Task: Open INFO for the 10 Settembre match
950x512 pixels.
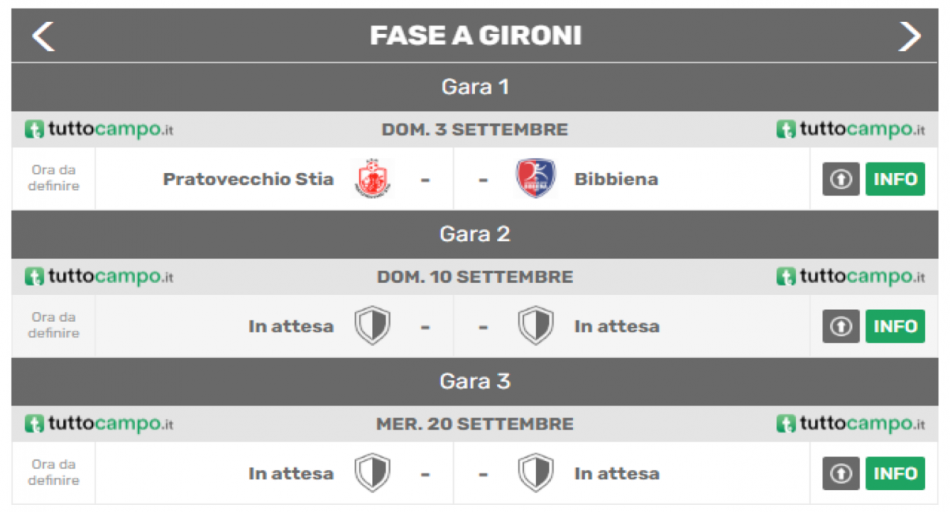Action: pos(895,327)
